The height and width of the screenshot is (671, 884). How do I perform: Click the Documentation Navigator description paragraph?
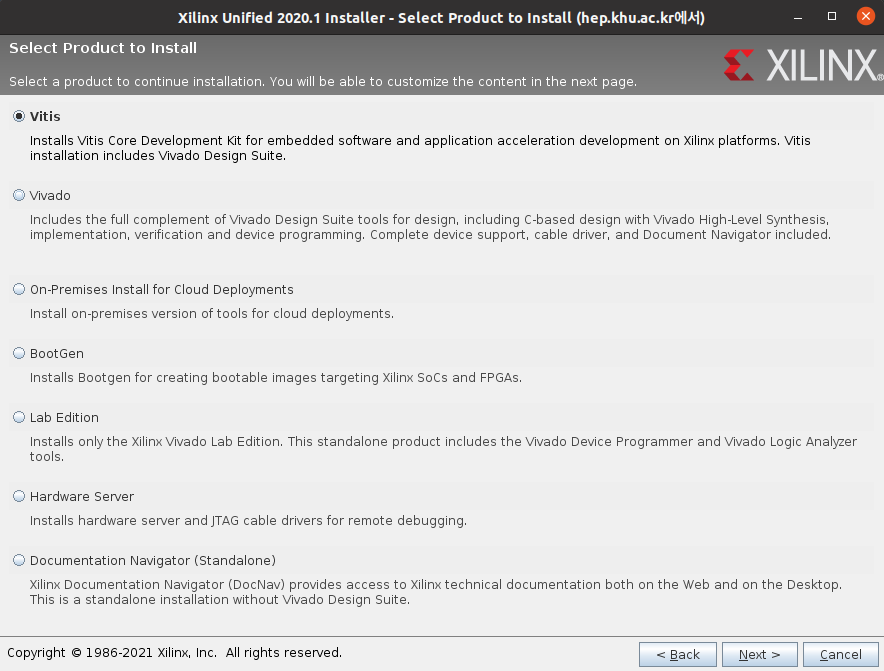(435, 592)
